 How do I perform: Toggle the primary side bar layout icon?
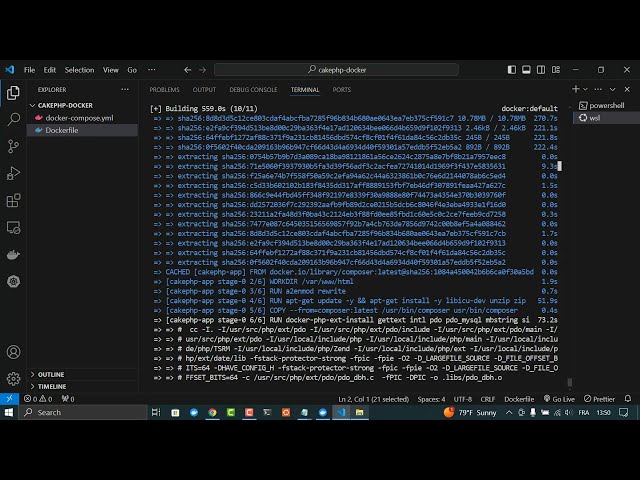click(x=511, y=70)
